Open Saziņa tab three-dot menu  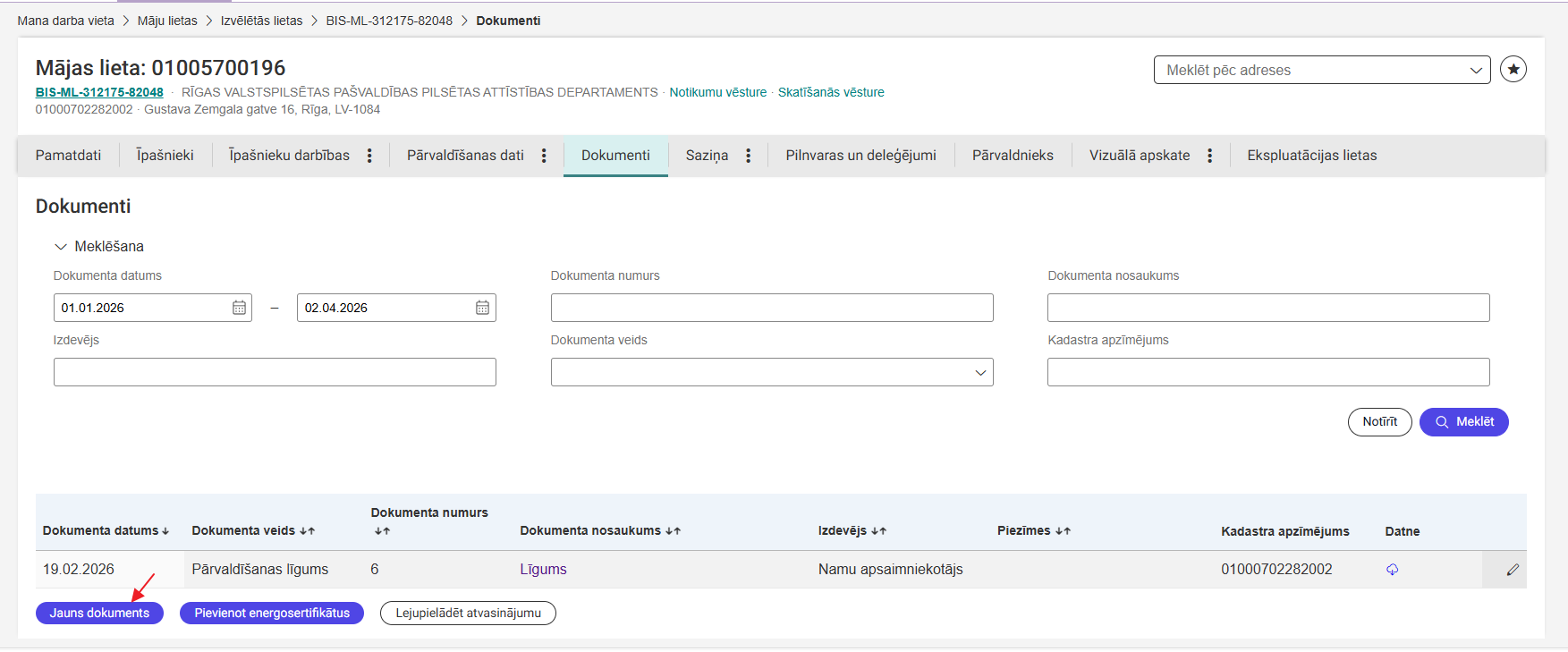tap(748, 156)
